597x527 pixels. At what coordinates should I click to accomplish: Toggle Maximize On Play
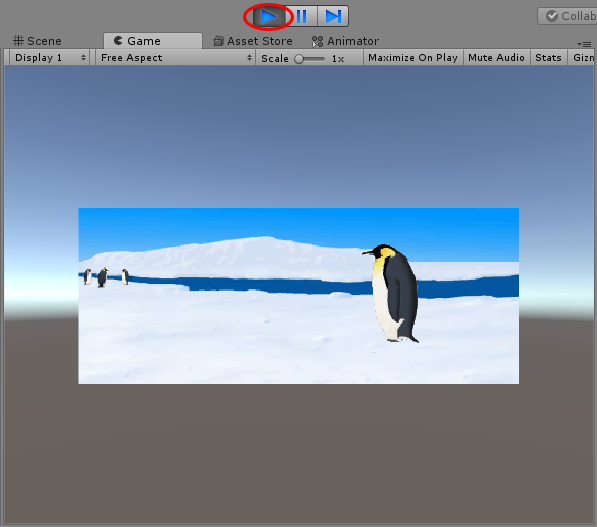[x=413, y=58]
